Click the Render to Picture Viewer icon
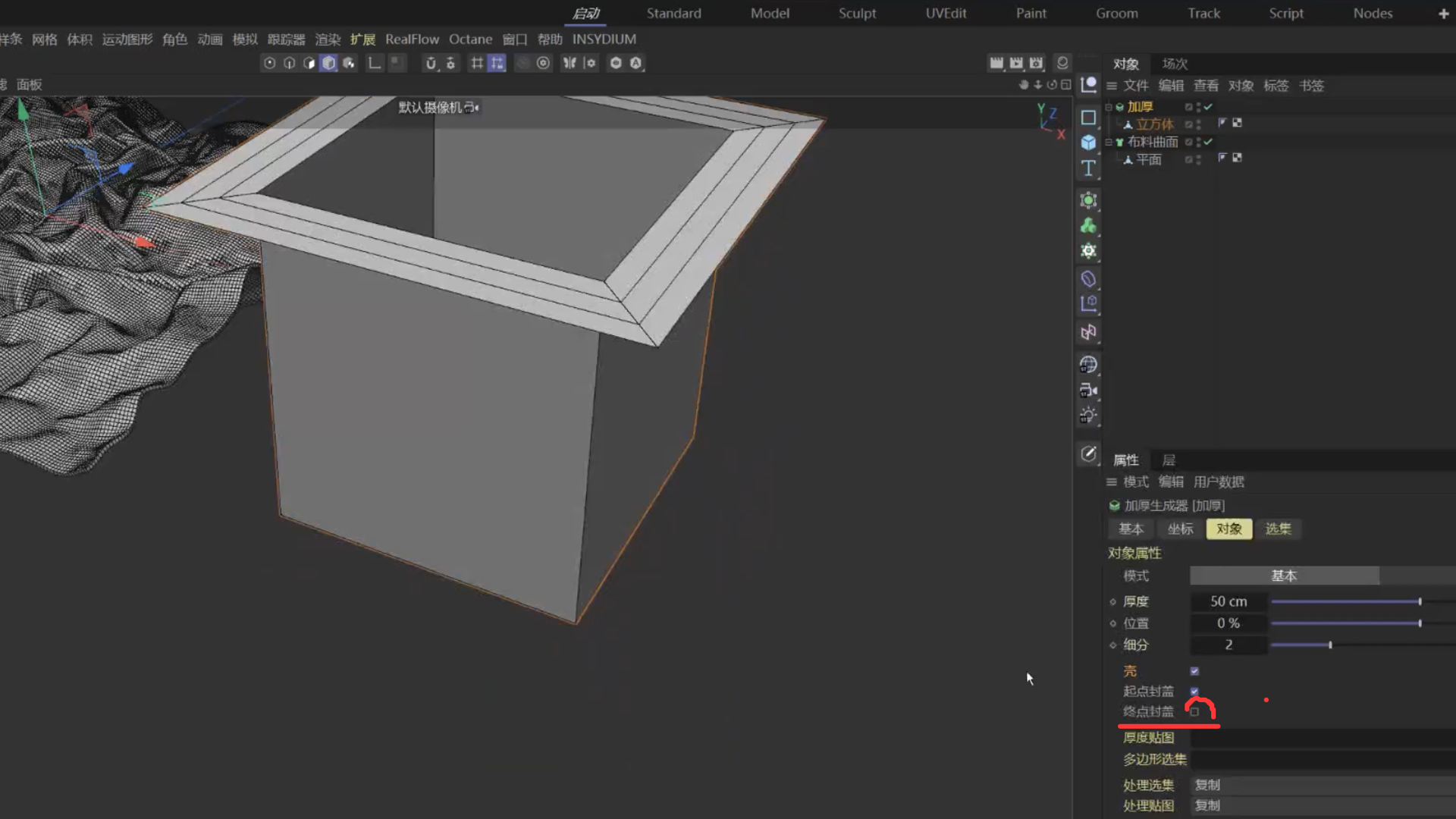 pos(1016,63)
